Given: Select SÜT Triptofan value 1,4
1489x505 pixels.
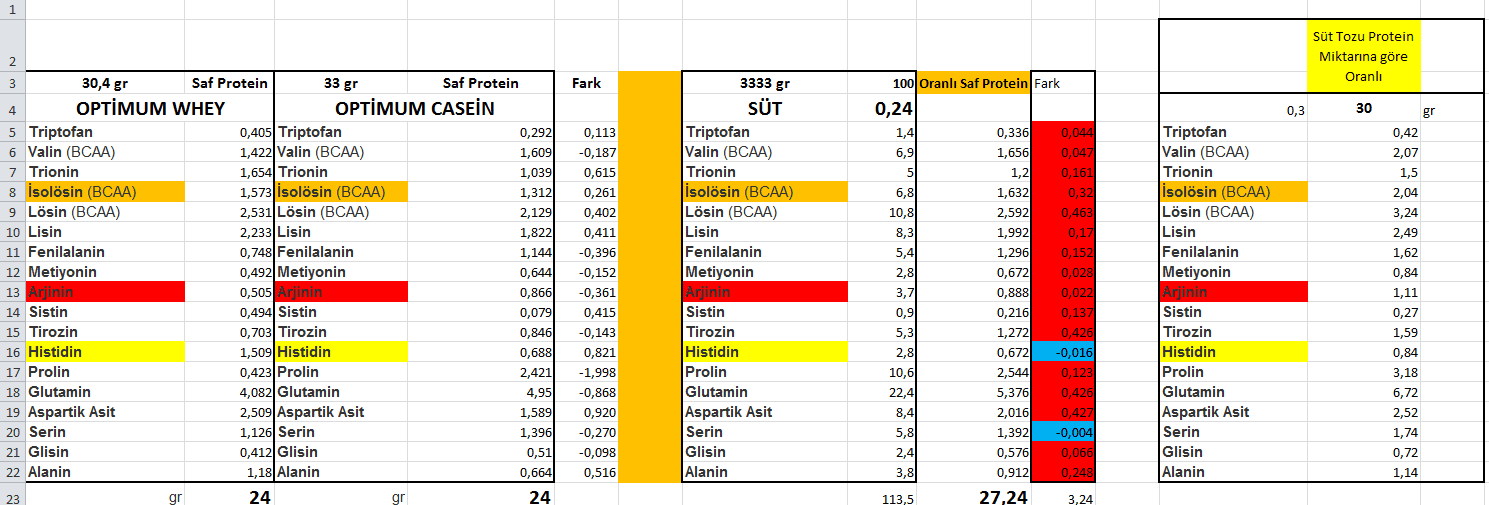Looking at the screenshot, I should pos(881,132).
